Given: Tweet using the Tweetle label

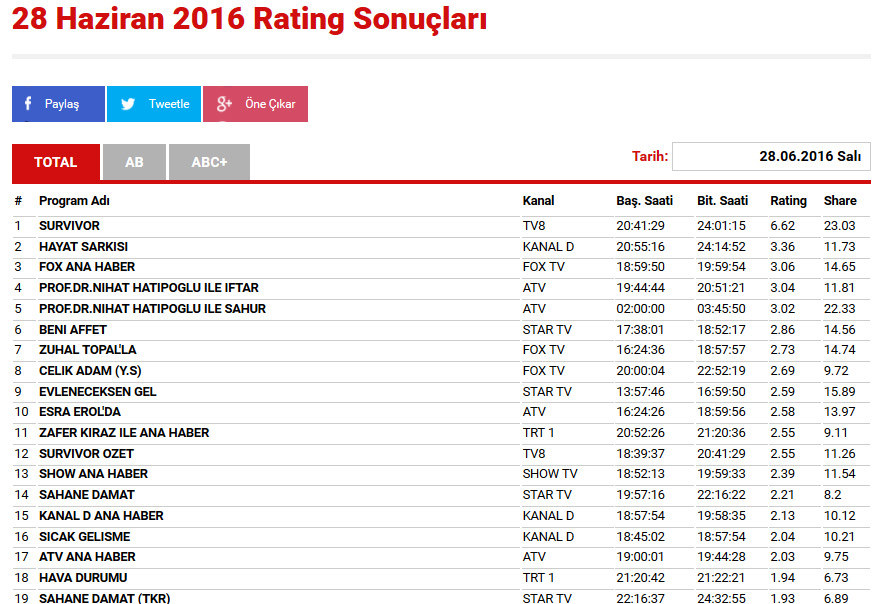Looking at the screenshot, I should tap(169, 104).
